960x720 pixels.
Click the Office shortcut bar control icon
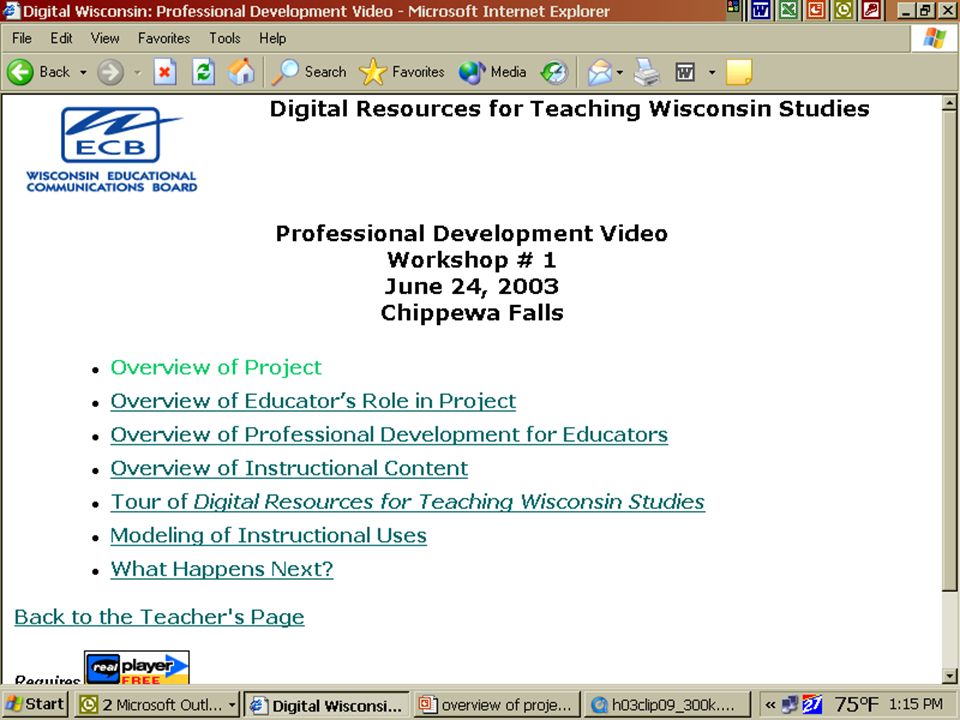[733, 7]
